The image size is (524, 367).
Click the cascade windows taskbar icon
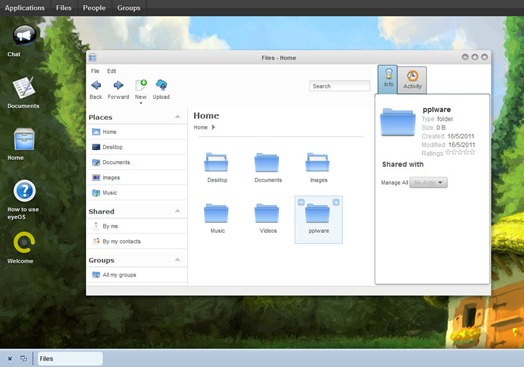pos(23,359)
